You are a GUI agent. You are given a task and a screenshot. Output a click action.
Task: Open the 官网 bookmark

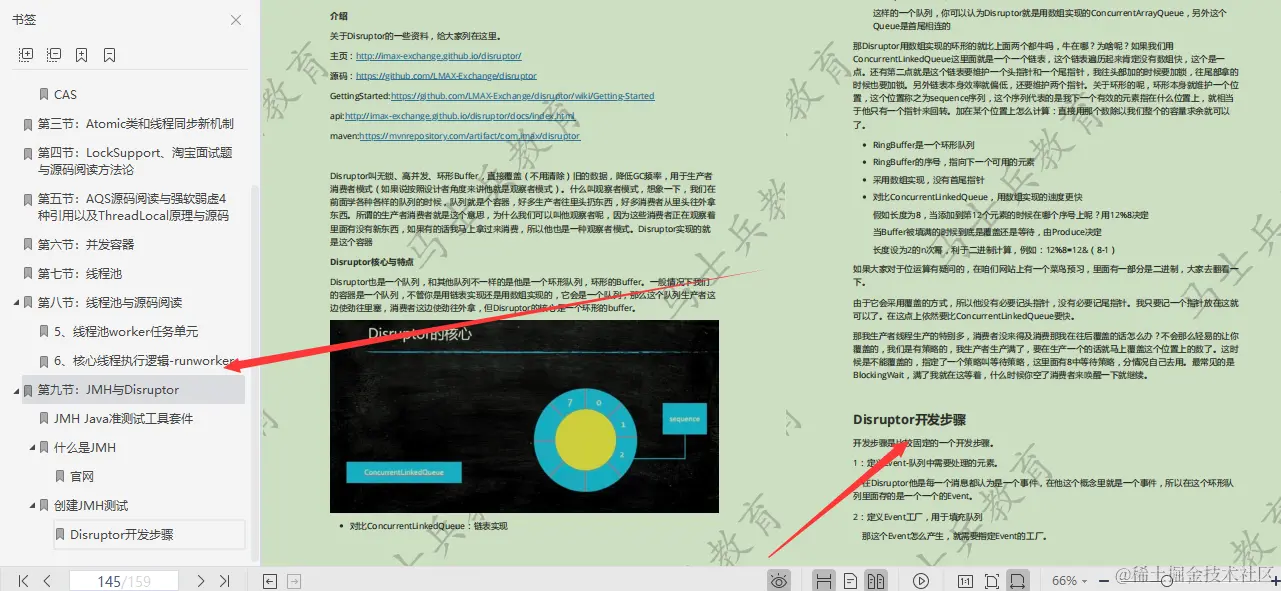pyautogui.click(x=82, y=477)
